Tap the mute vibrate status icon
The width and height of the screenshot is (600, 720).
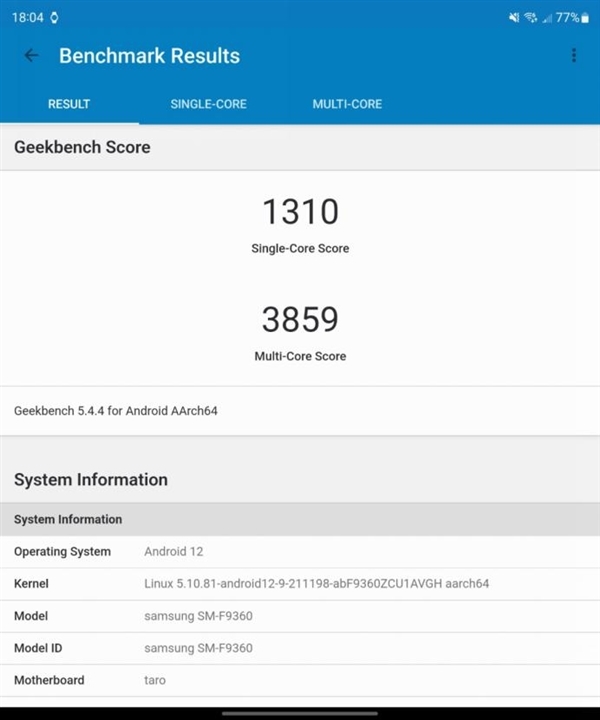click(x=514, y=18)
